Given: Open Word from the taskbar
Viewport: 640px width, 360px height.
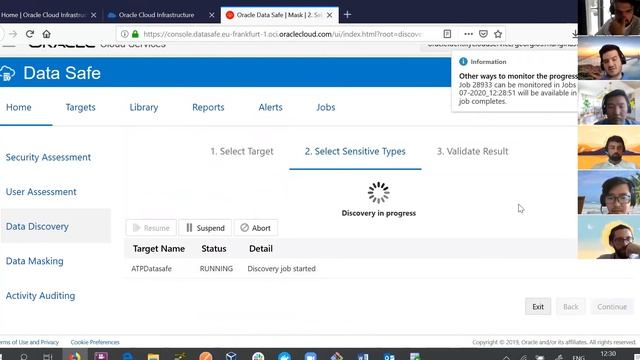Looking at the screenshot, I should [362, 357].
